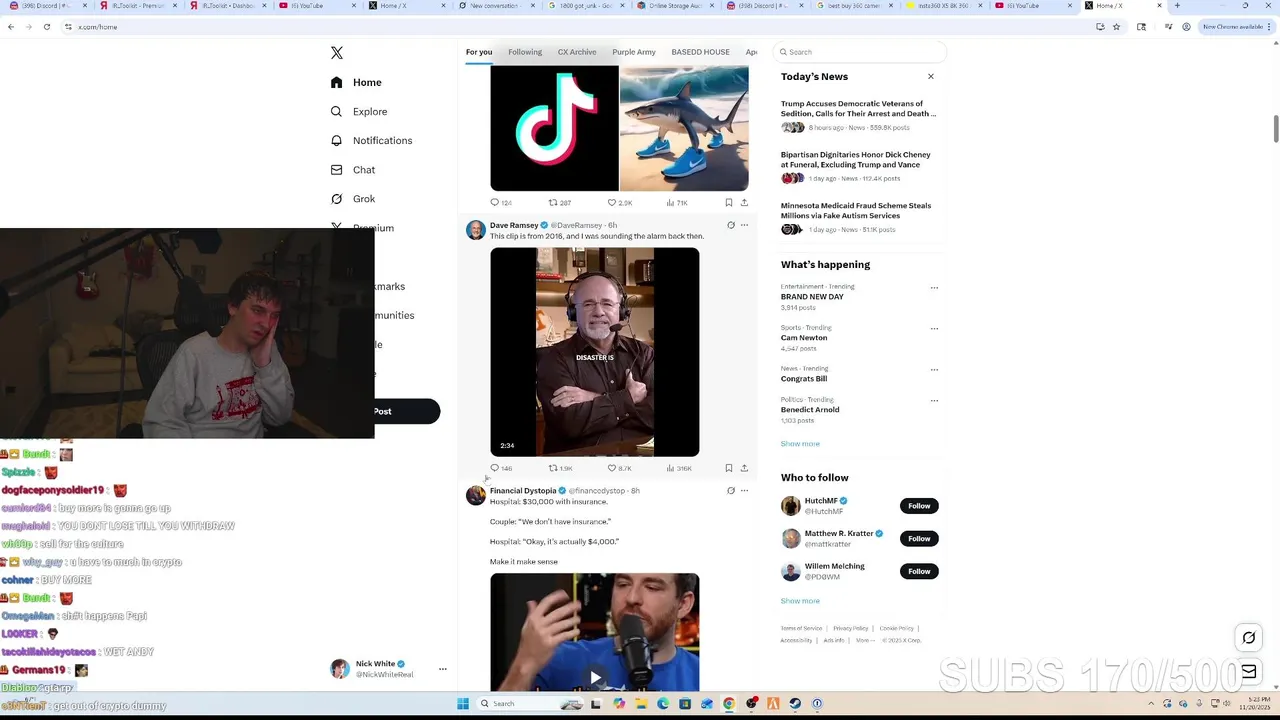Bookmark the Dave Ramsey post
Screen dimensions: 1280x720
pos(729,468)
